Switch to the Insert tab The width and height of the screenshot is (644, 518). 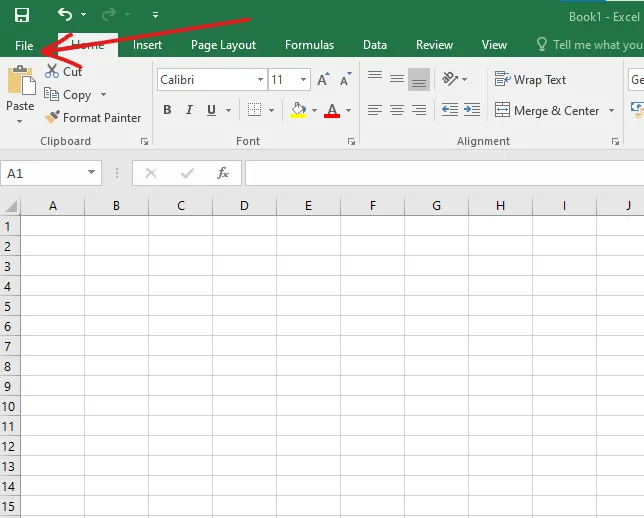[147, 45]
